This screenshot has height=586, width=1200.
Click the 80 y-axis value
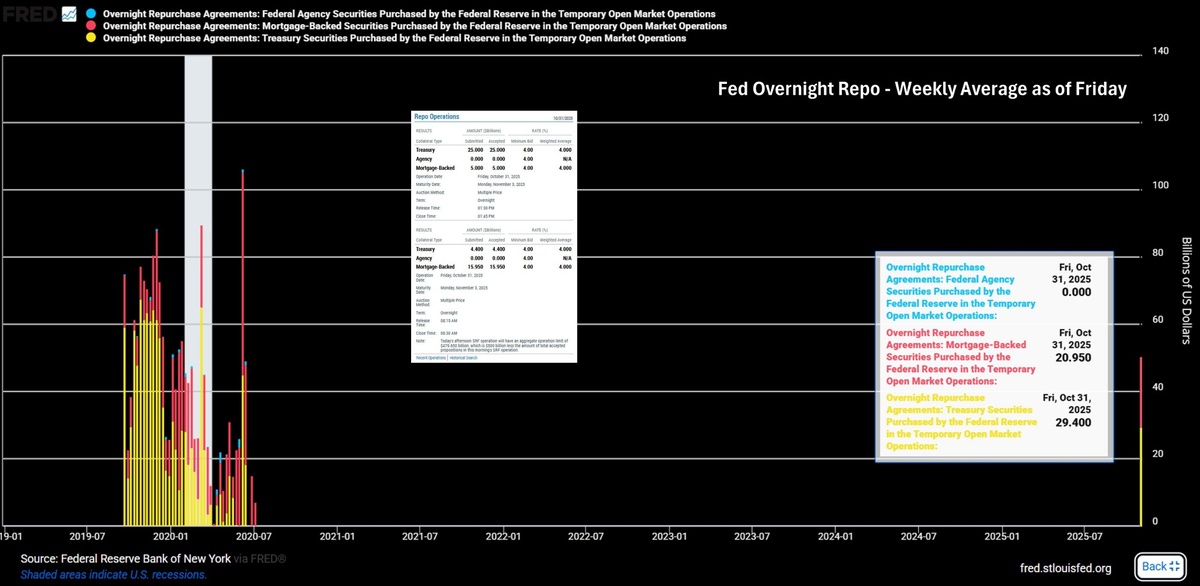1159,252
